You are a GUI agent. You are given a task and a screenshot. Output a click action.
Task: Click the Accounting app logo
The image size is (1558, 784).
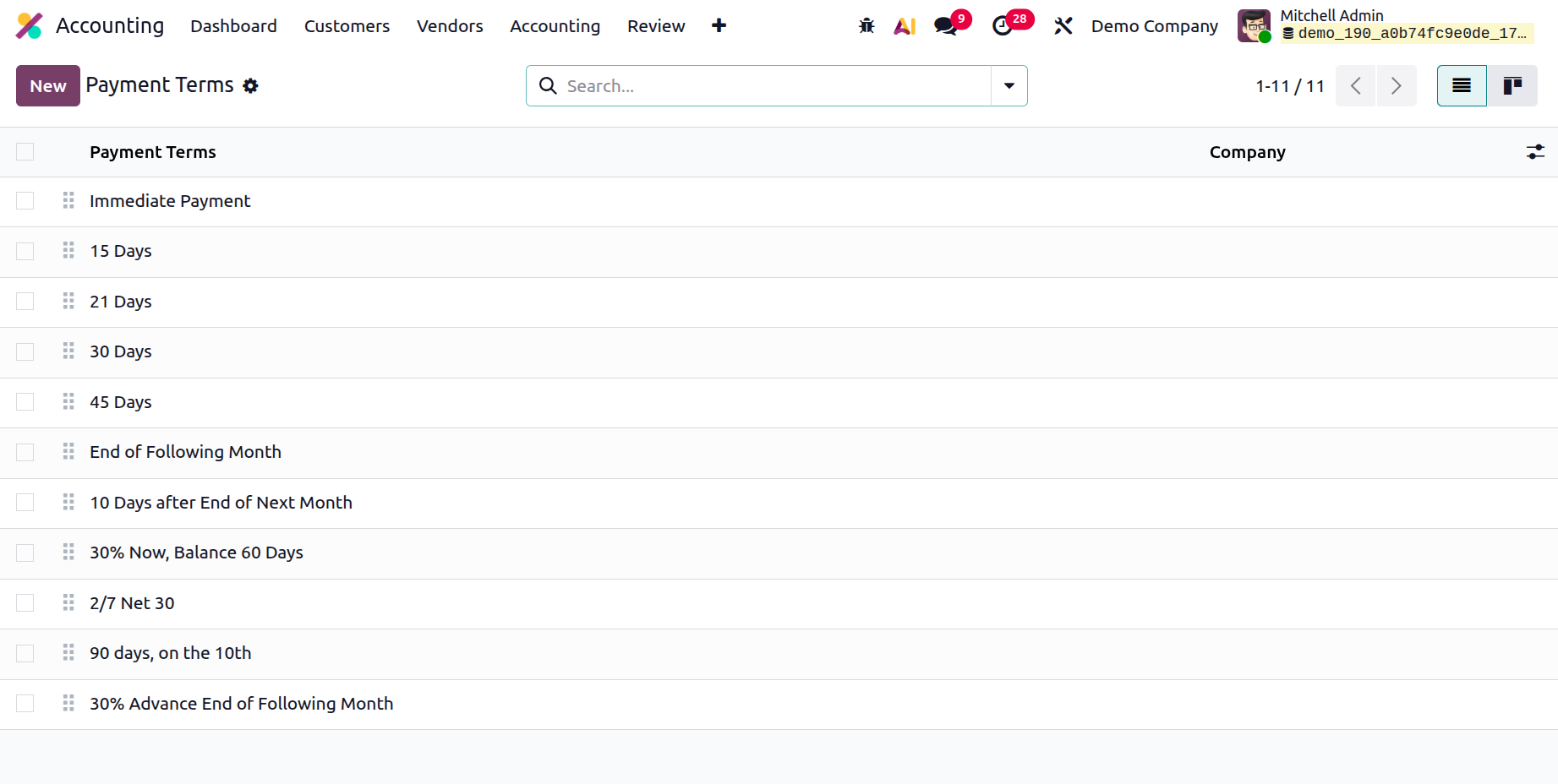coord(30,26)
